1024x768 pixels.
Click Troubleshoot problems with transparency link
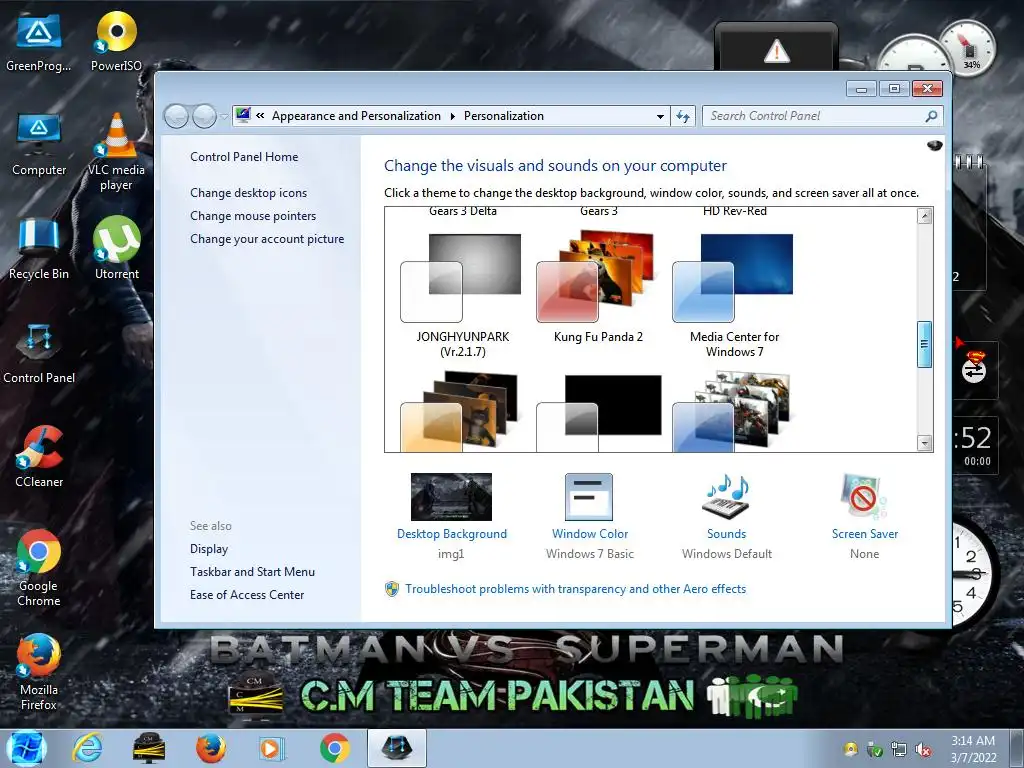[x=575, y=589]
